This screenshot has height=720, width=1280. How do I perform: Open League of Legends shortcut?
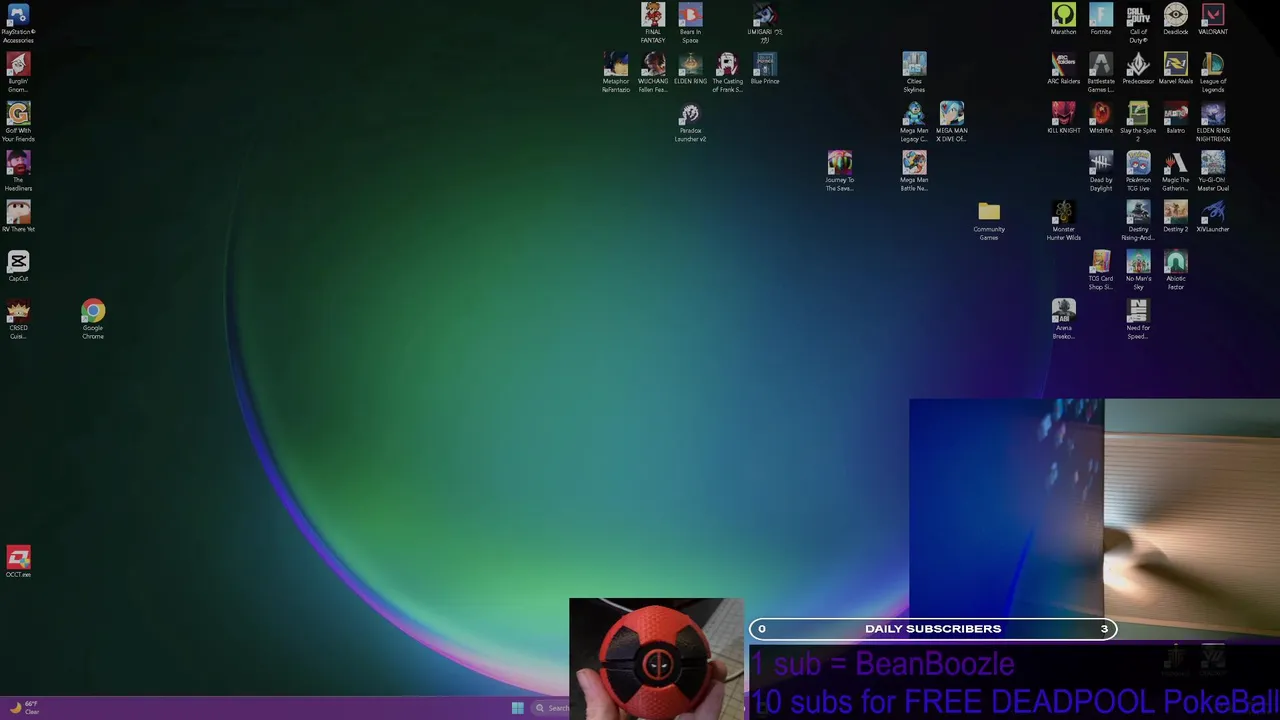tap(1213, 73)
